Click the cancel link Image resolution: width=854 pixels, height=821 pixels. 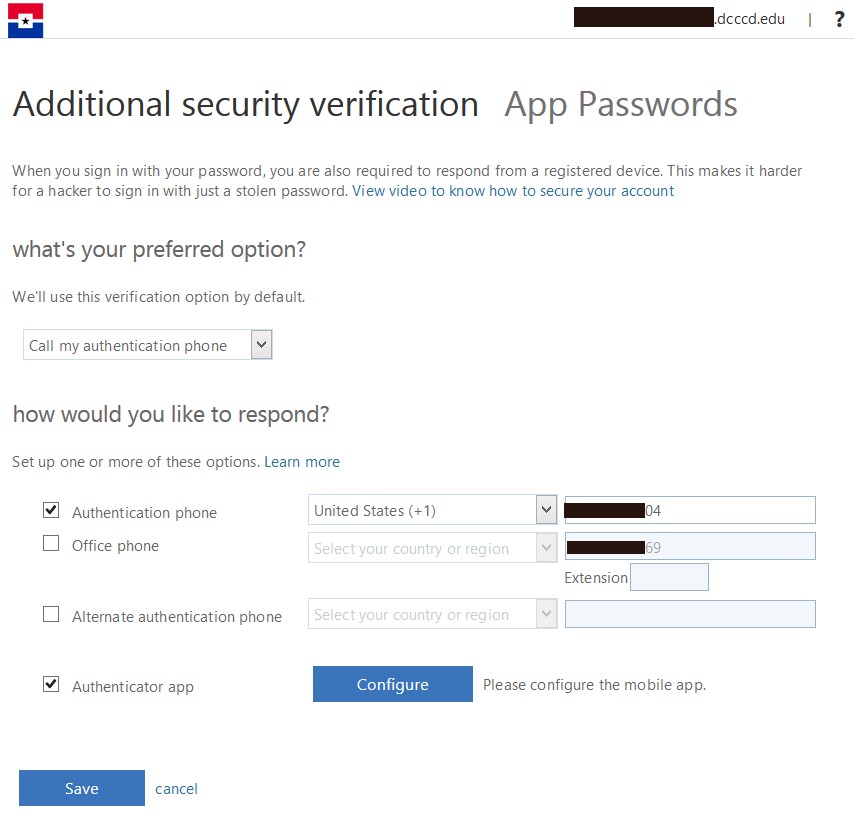pyautogui.click(x=176, y=789)
